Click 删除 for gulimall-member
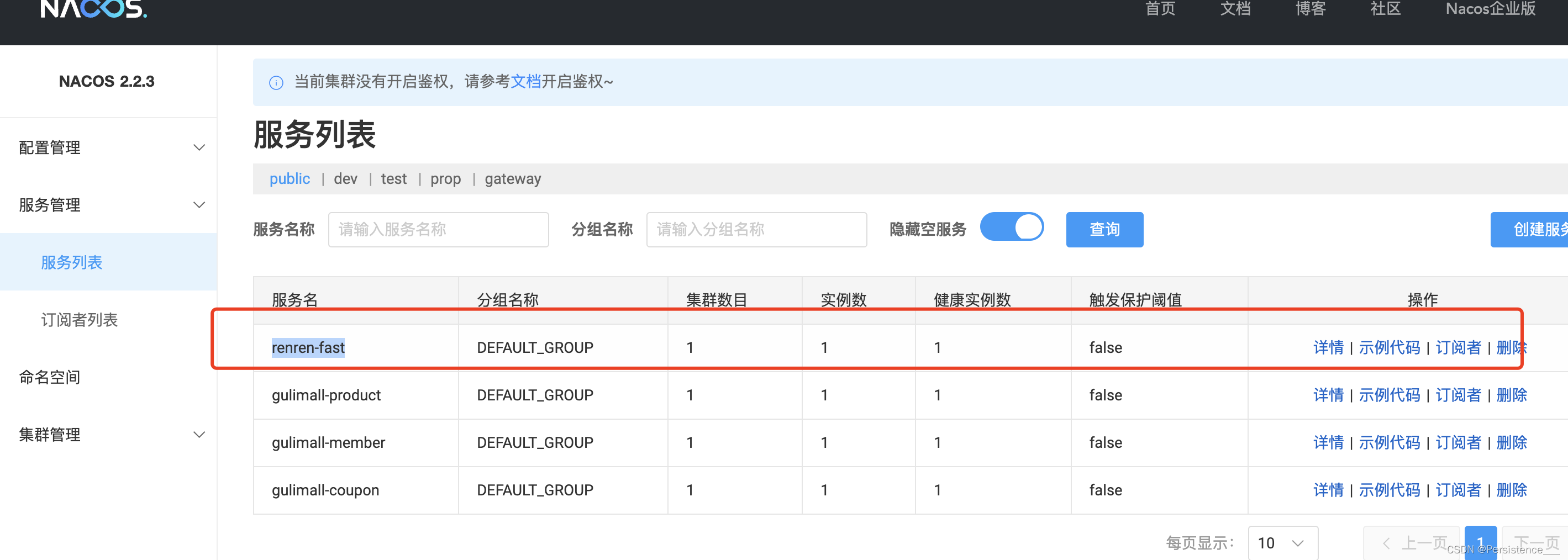The height and width of the screenshot is (560, 1568). [1512, 442]
